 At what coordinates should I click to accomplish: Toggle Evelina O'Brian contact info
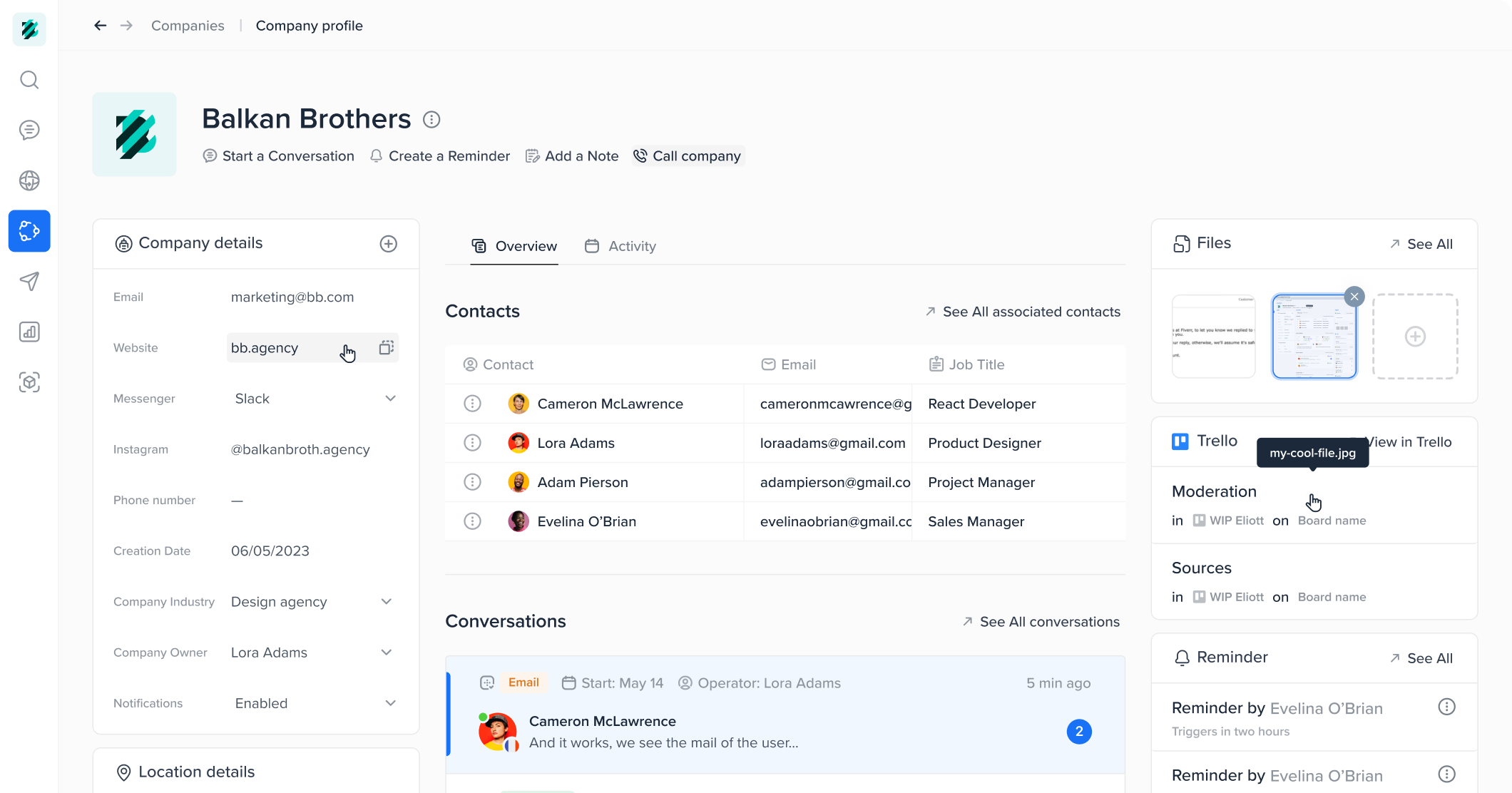pyautogui.click(x=471, y=521)
